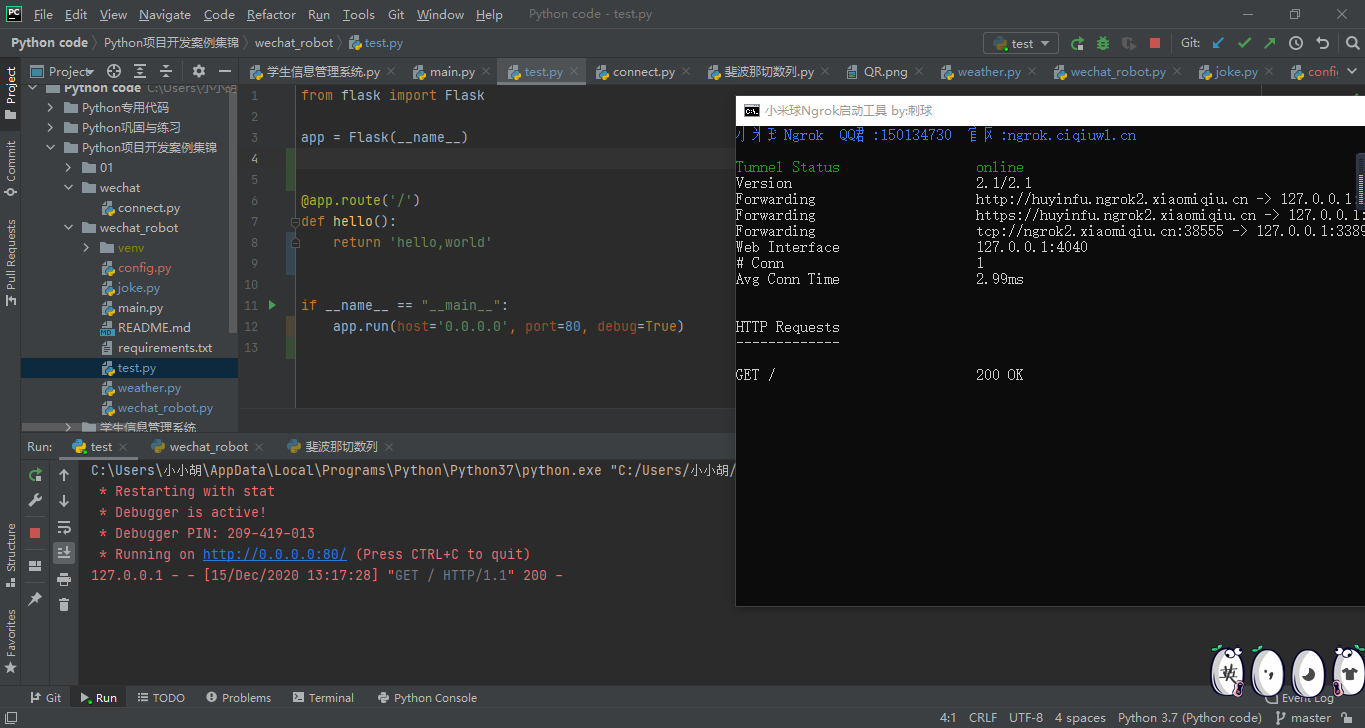Open the Refactor menu

271,15
